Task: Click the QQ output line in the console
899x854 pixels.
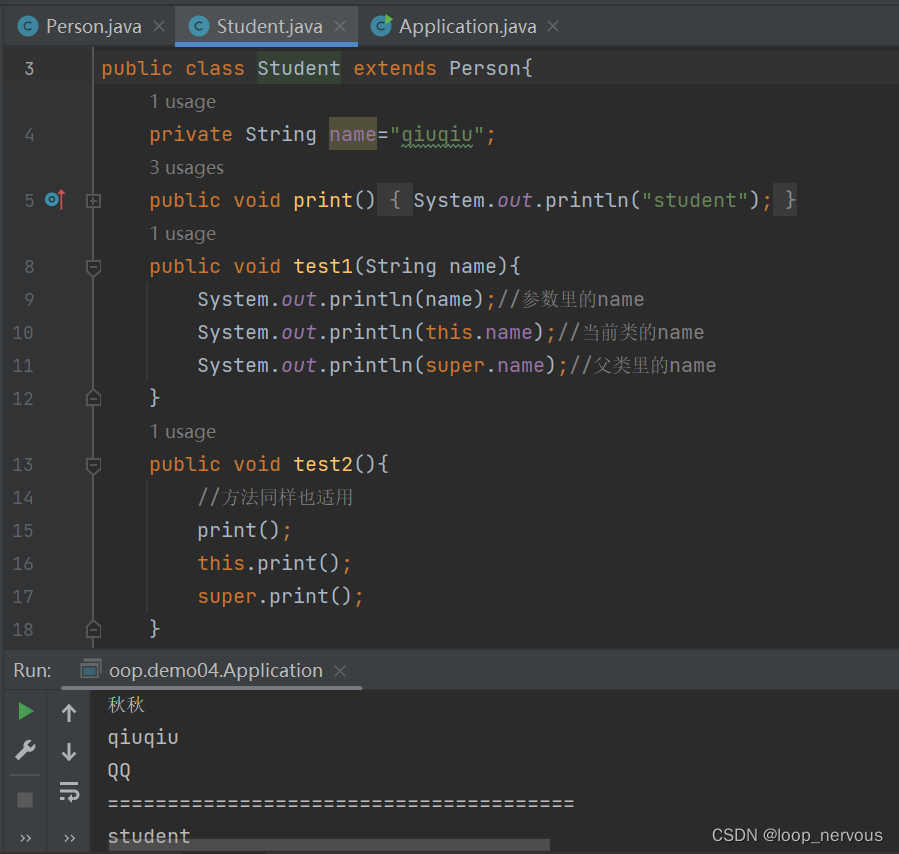Action: (x=119, y=771)
